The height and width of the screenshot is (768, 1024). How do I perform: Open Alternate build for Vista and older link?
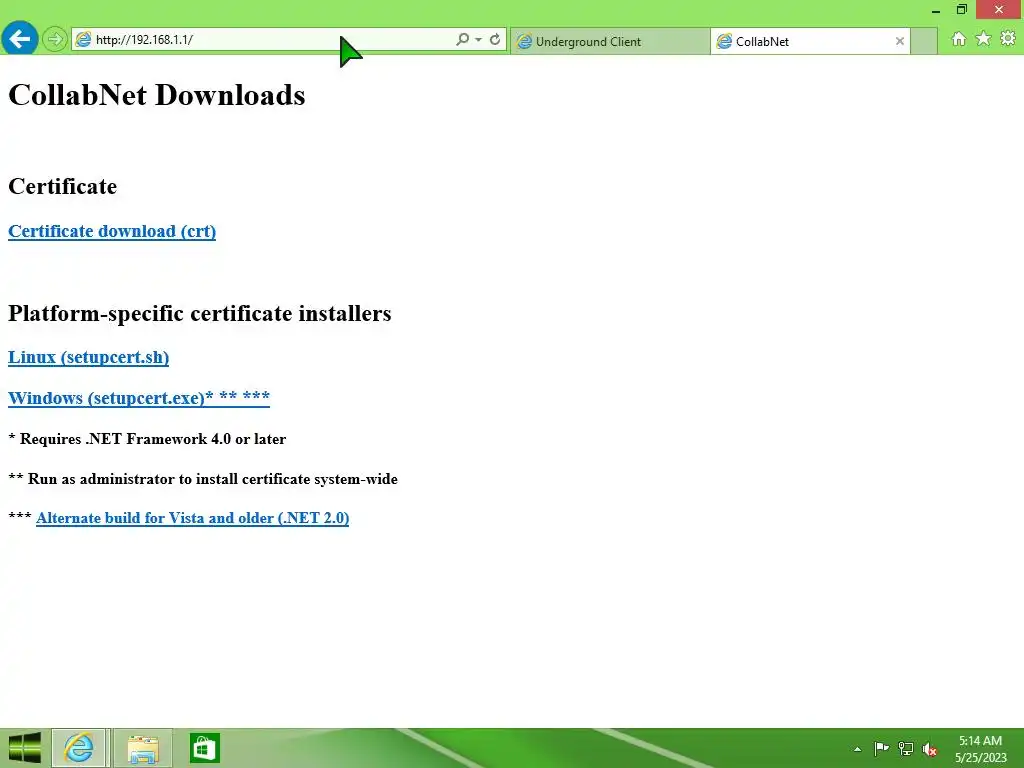click(x=193, y=518)
